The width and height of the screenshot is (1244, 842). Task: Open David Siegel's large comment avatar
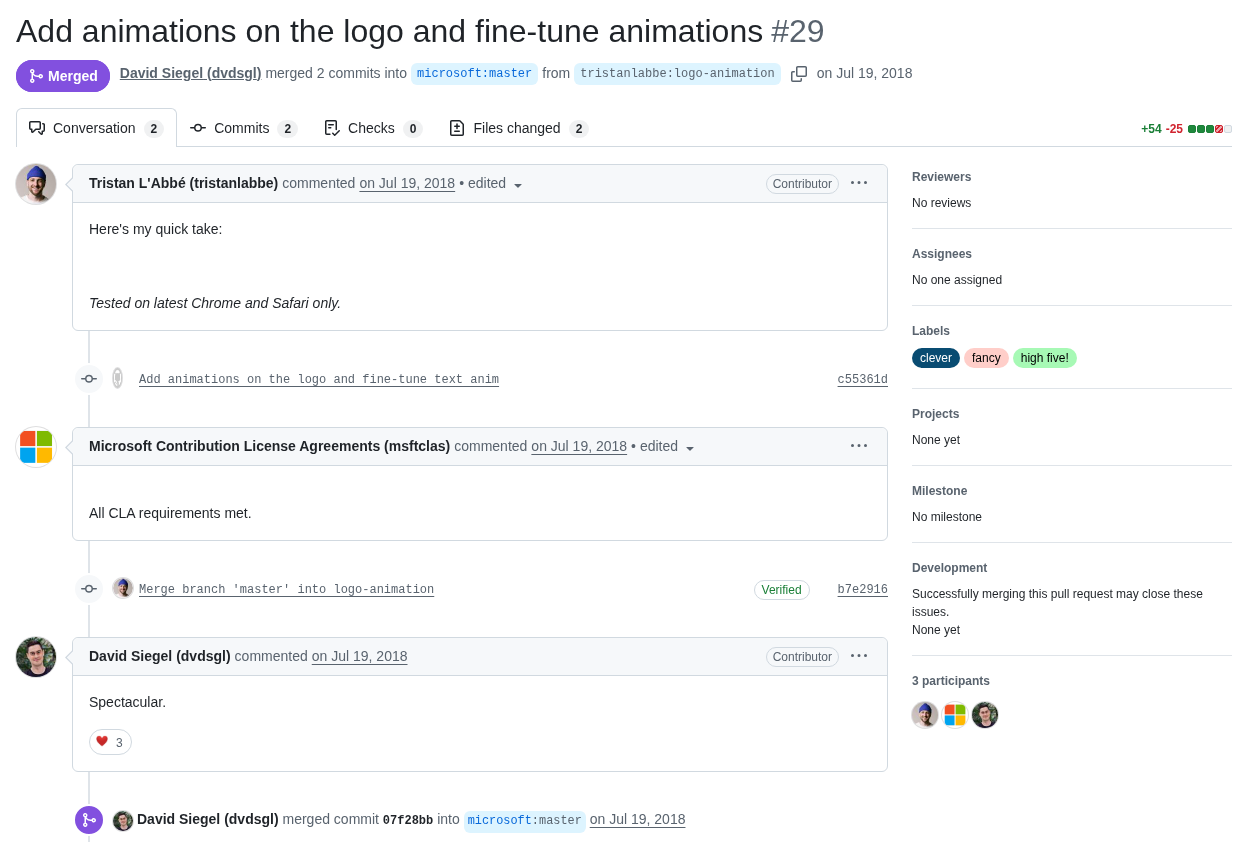point(36,657)
